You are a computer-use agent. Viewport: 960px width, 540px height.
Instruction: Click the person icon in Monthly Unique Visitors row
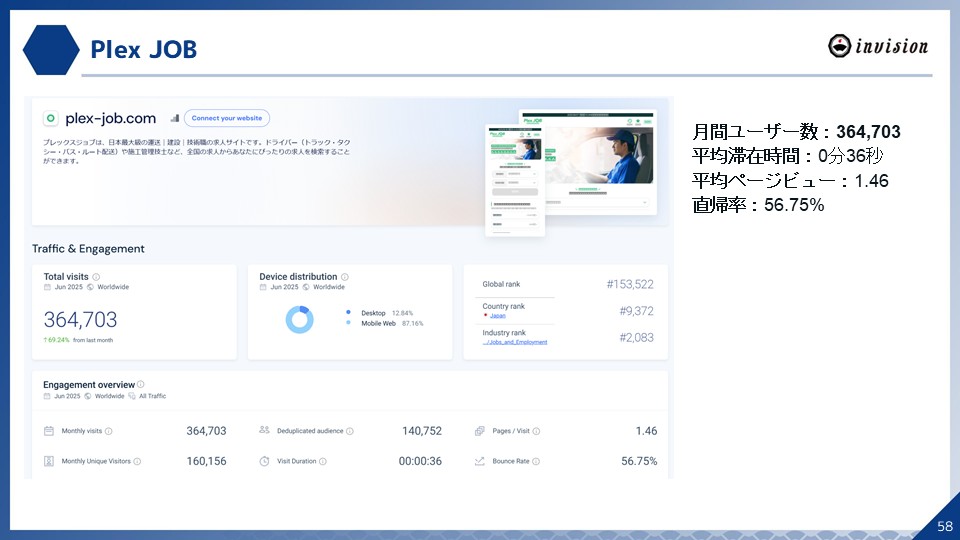pyautogui.click(x=49, y=461)
